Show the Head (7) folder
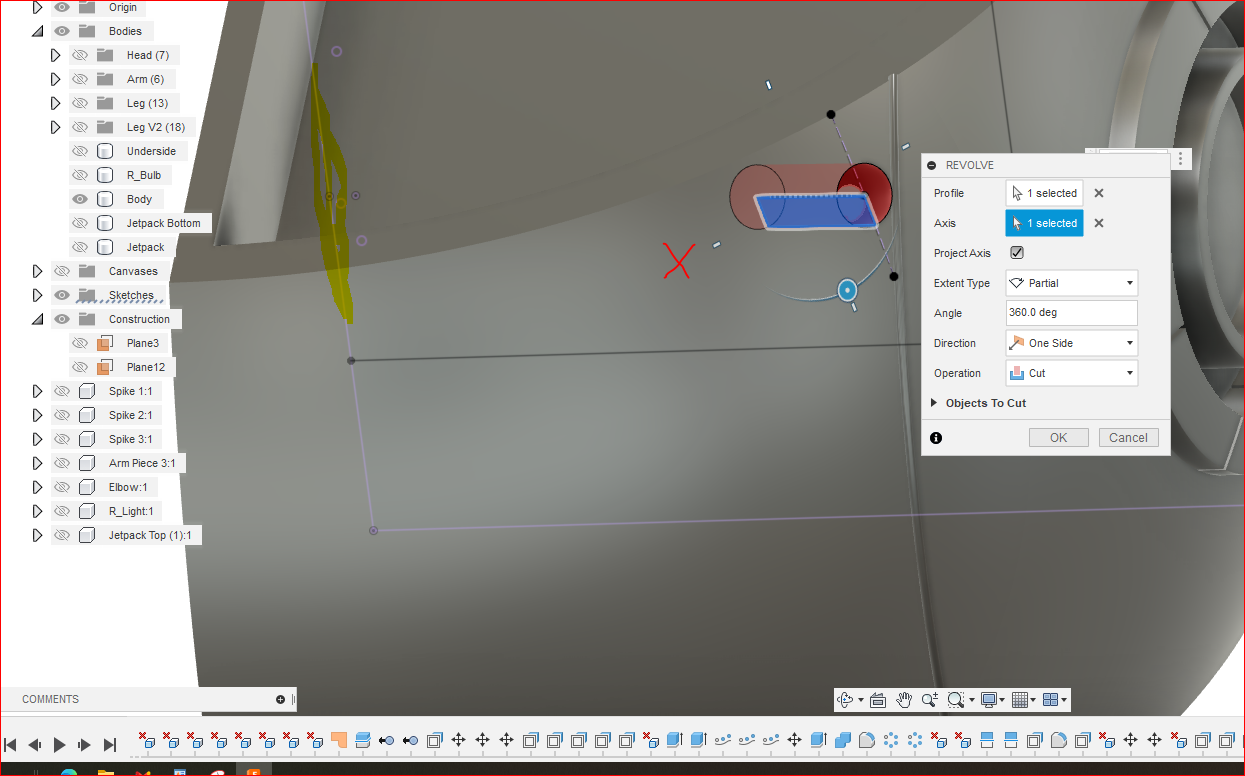 click(x=80, y=55)
